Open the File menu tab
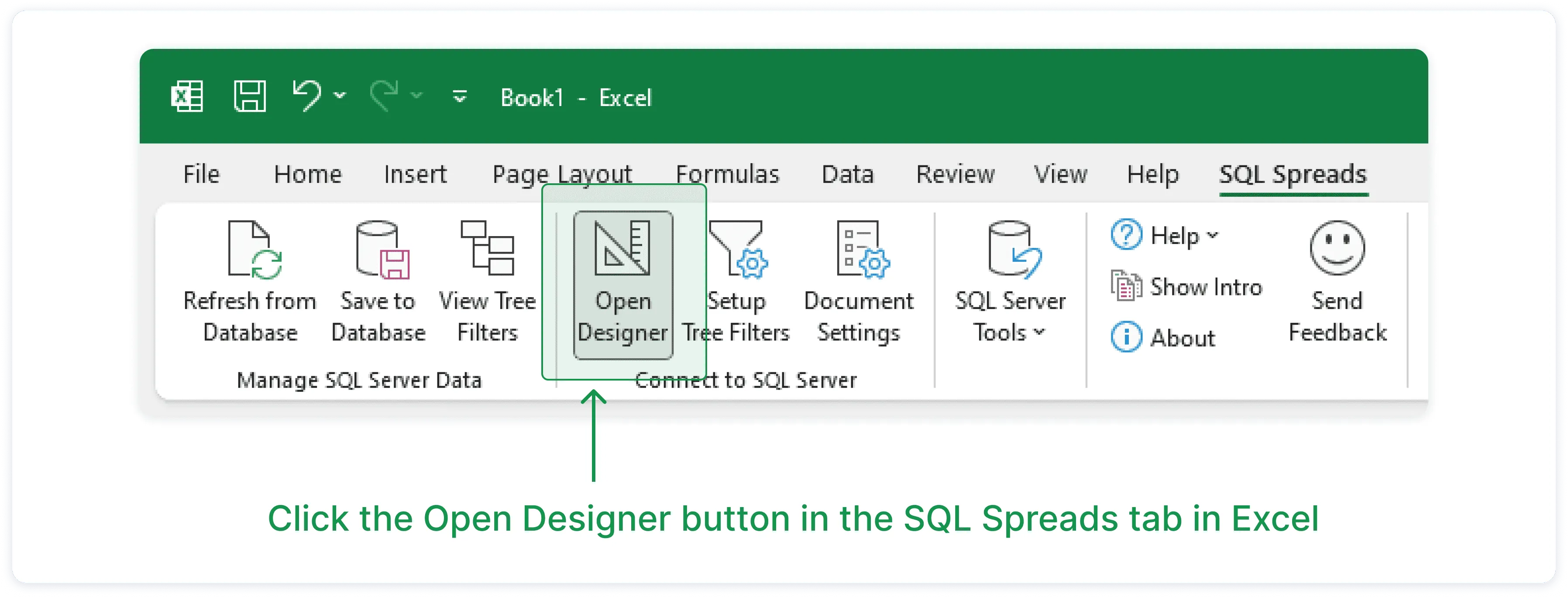This screenshot has height=597, width=1568. 202,175
